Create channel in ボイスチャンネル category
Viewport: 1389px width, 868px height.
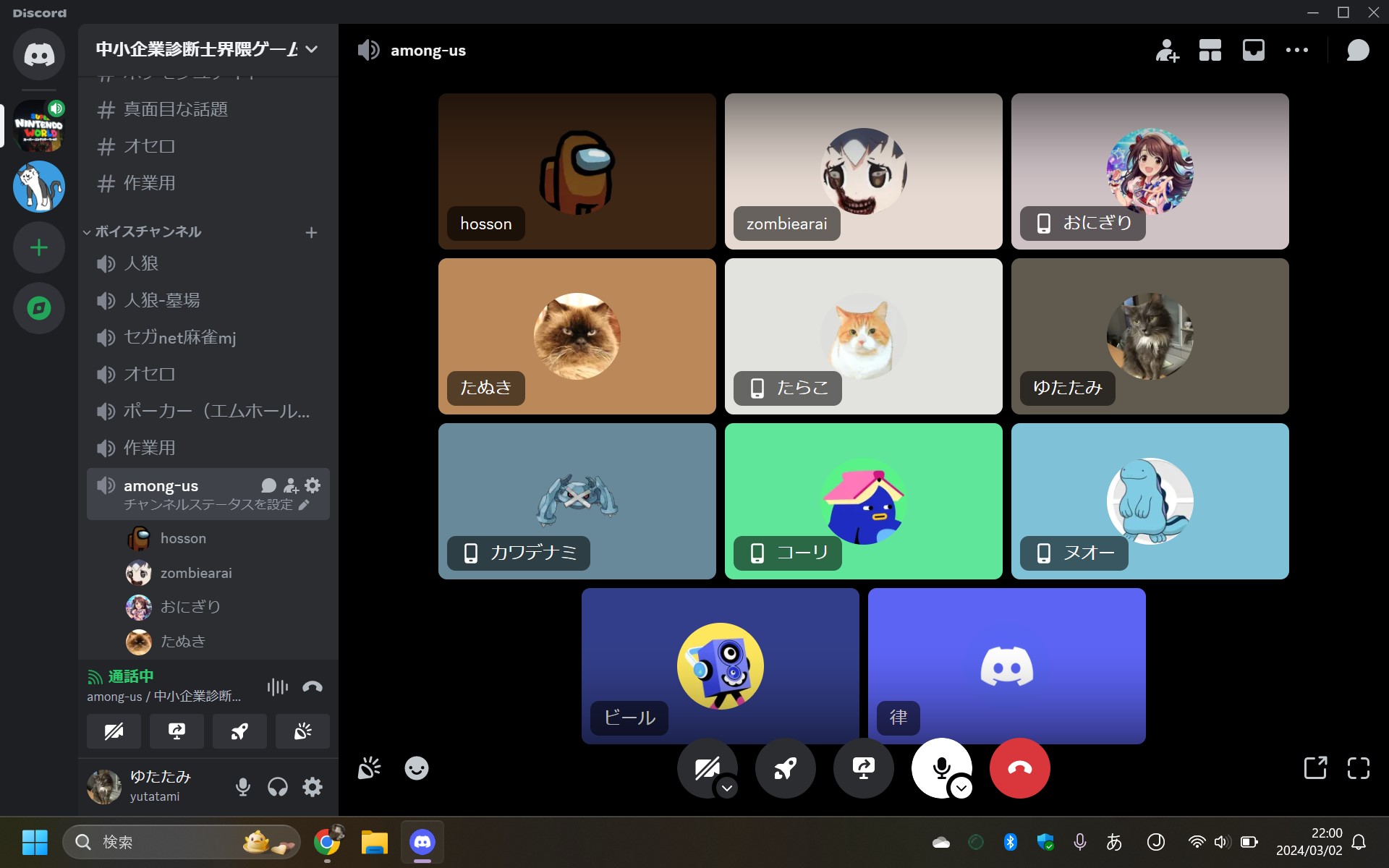pos(311,232)
